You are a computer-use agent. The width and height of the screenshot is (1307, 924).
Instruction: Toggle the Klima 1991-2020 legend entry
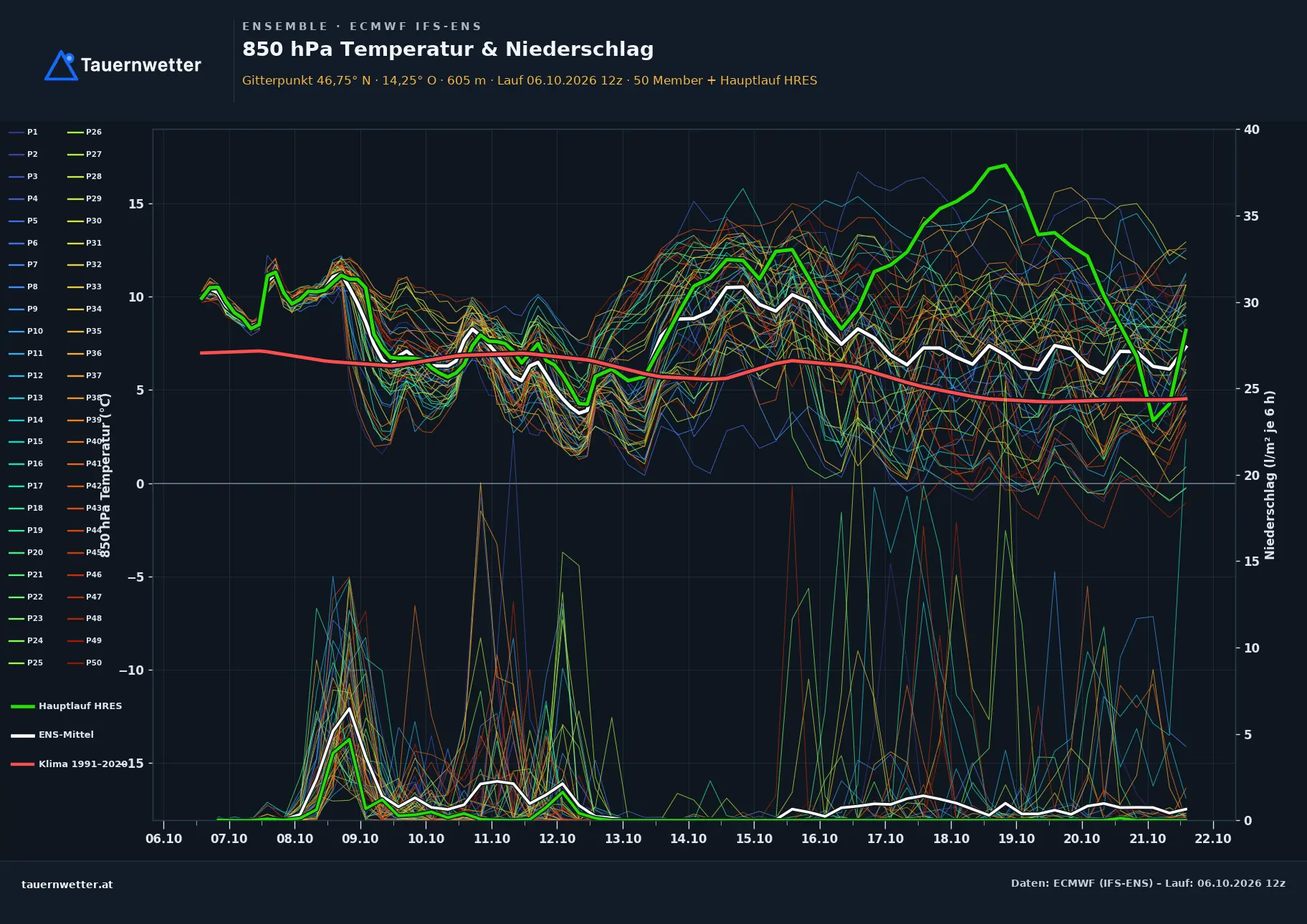pos(69,764)
